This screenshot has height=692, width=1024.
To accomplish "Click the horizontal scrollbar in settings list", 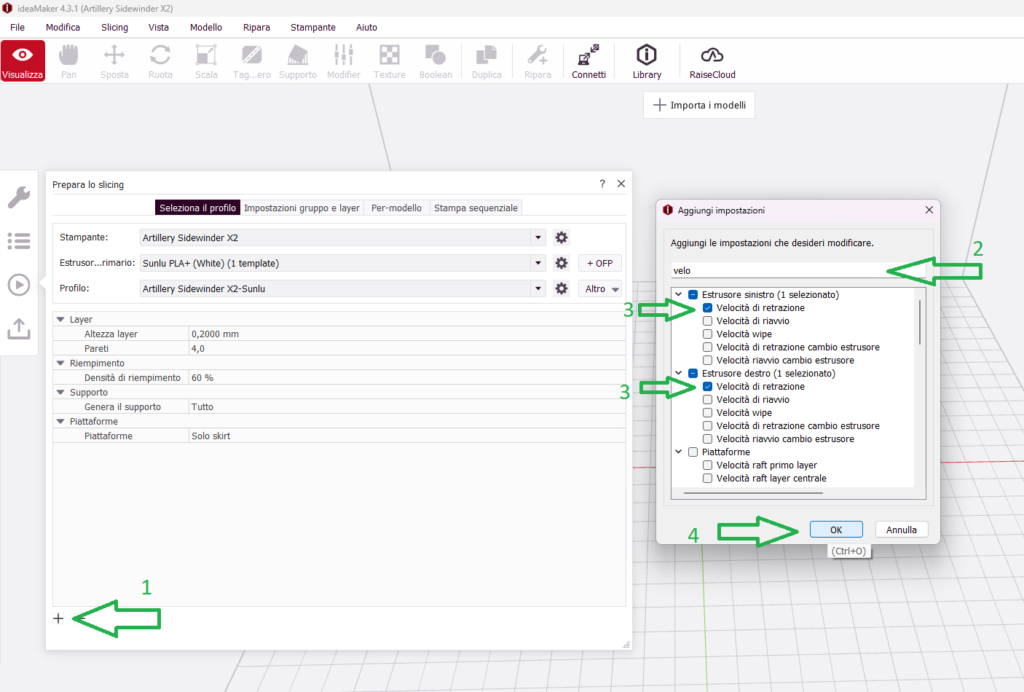I will coord(753,493).
